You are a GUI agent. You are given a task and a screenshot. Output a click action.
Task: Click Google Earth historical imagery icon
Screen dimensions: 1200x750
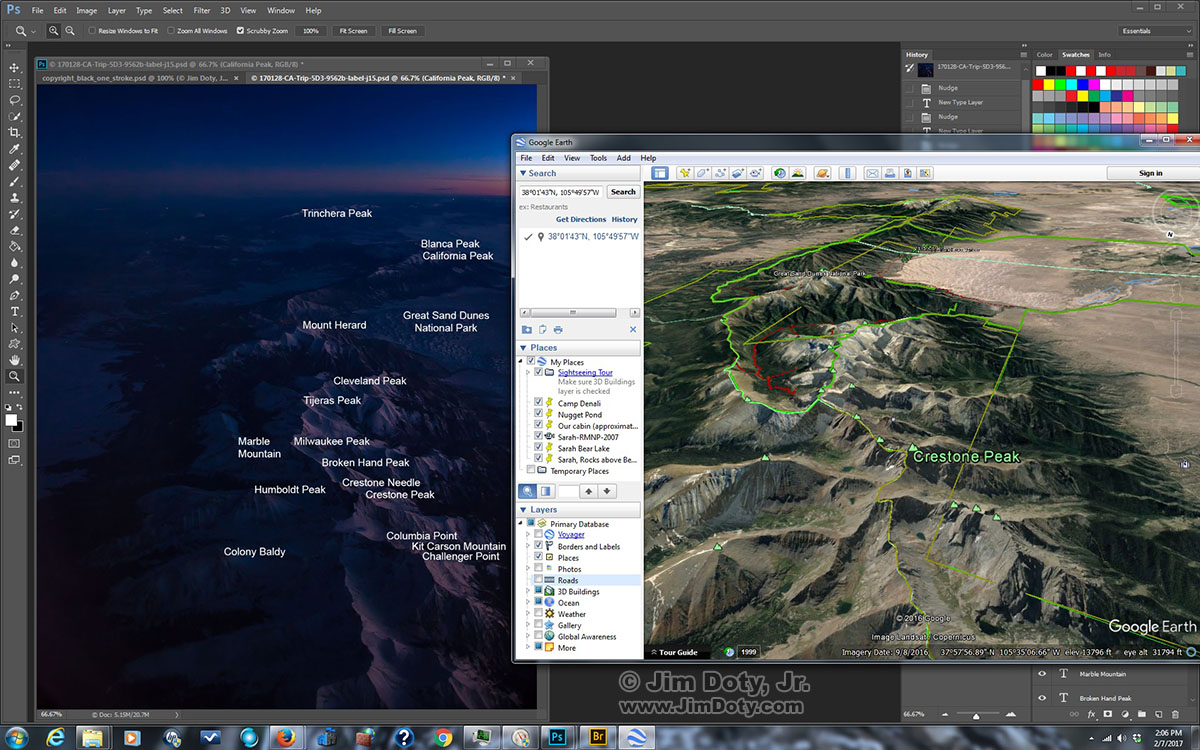point(779,173)
